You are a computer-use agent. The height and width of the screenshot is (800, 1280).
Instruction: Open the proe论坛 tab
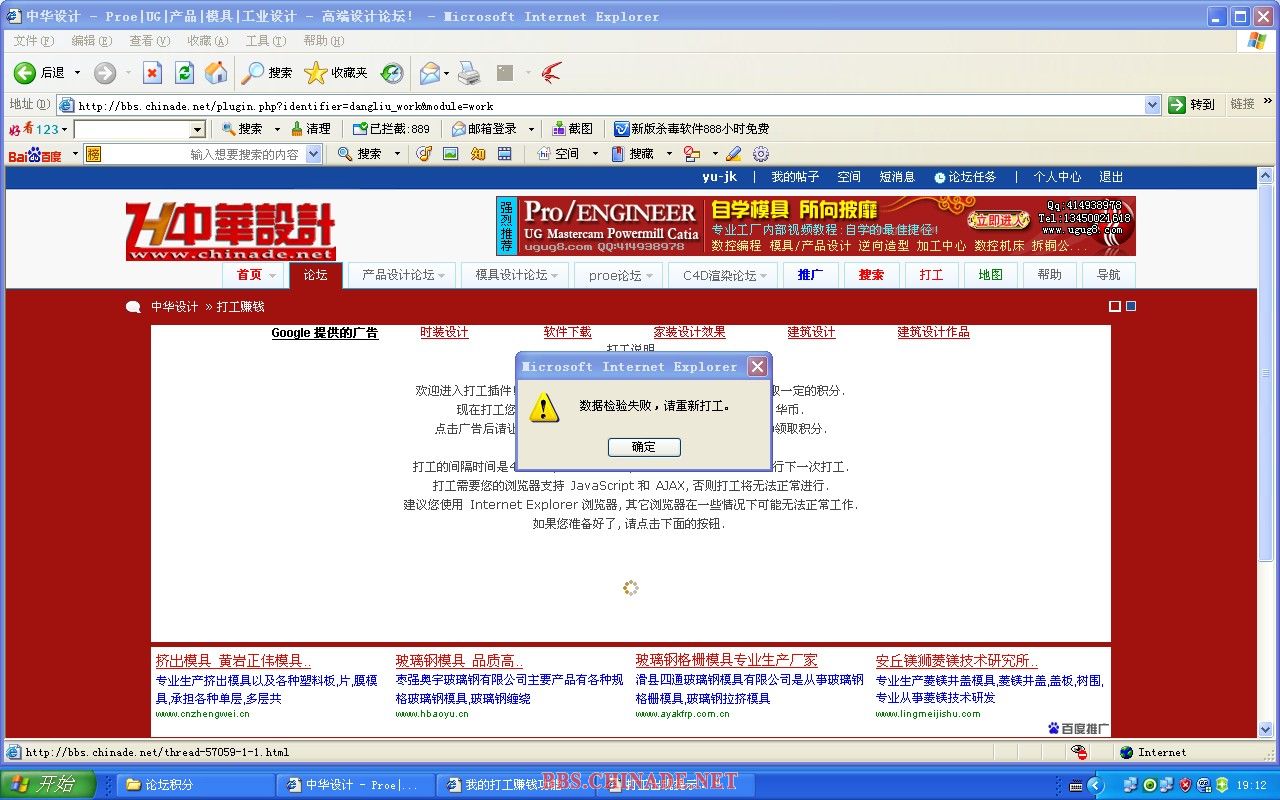tap(619, 275)
